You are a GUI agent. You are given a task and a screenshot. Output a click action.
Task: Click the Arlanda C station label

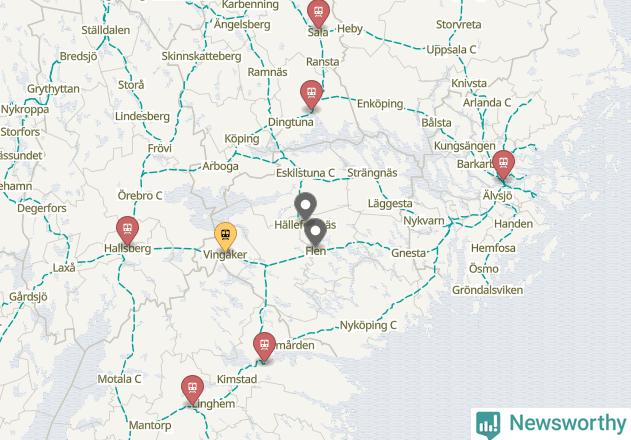[x=487, y=103]
